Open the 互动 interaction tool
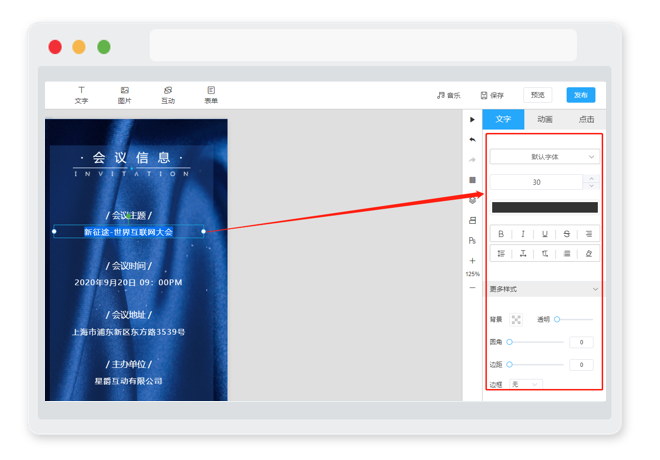660x460 pixels. point(168,95)
